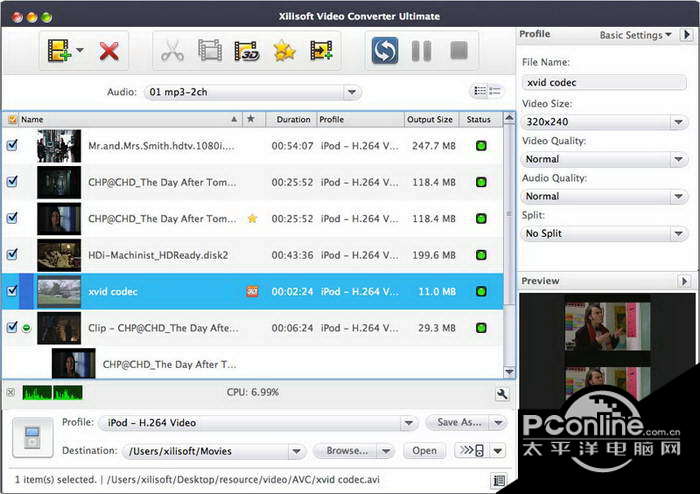Select the Clip scissors tool

click(x=172, y=50)
